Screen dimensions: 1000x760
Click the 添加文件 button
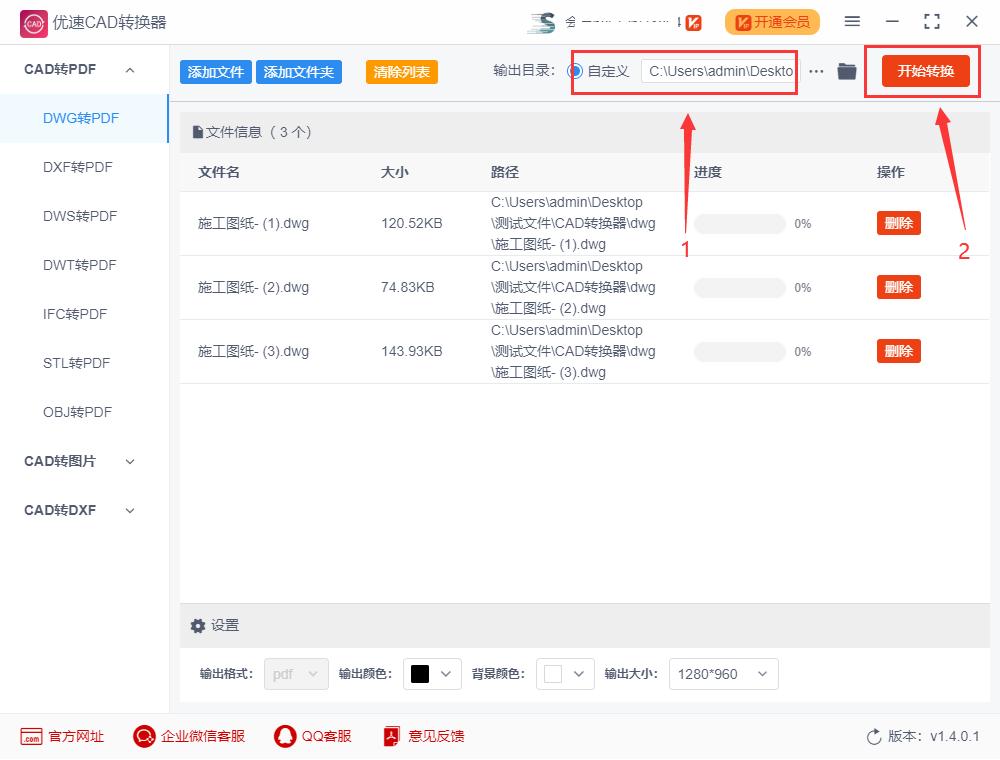(216, 72)
